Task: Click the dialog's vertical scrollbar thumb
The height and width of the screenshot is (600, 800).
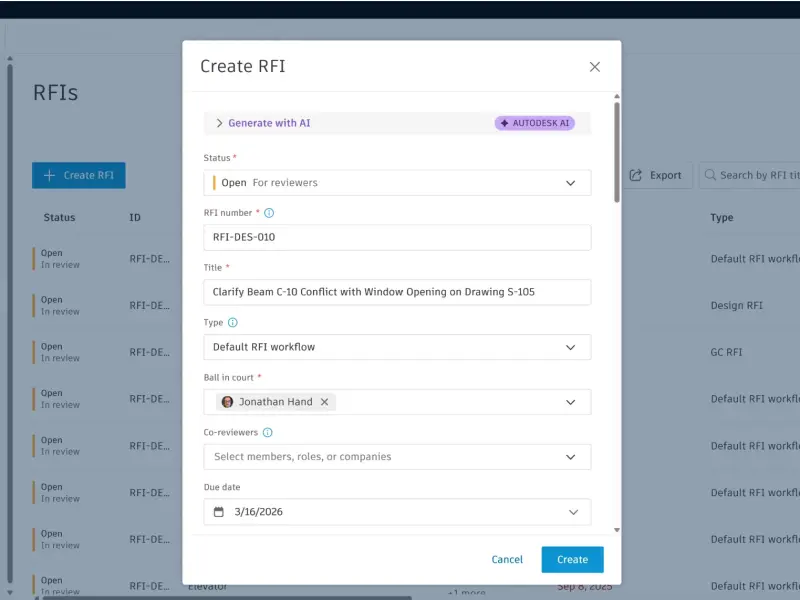Action: click(x=617, y=152)
